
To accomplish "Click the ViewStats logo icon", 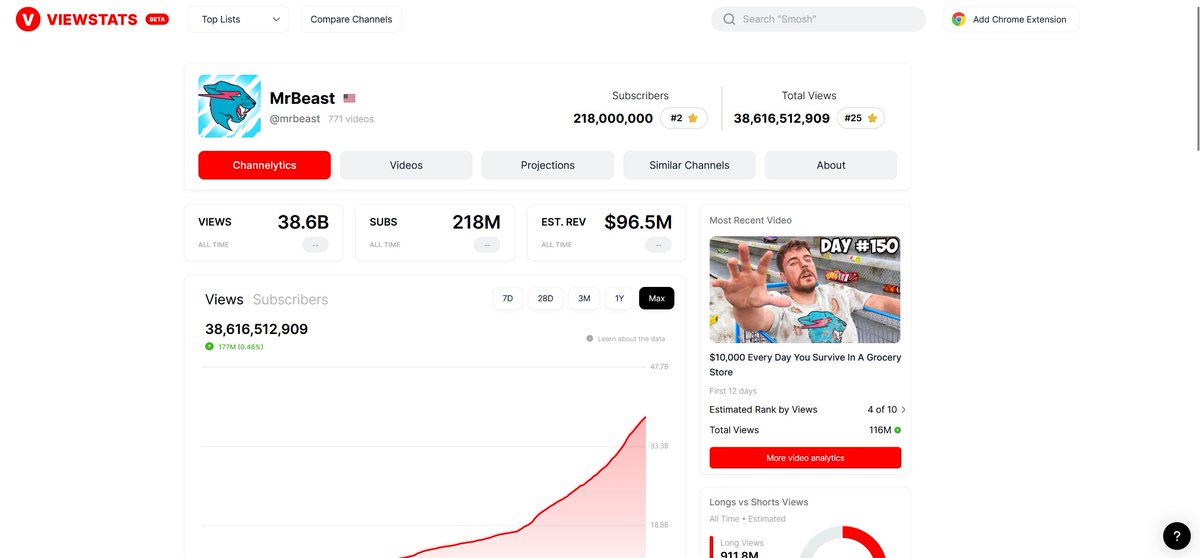I will tap(28, 19).
